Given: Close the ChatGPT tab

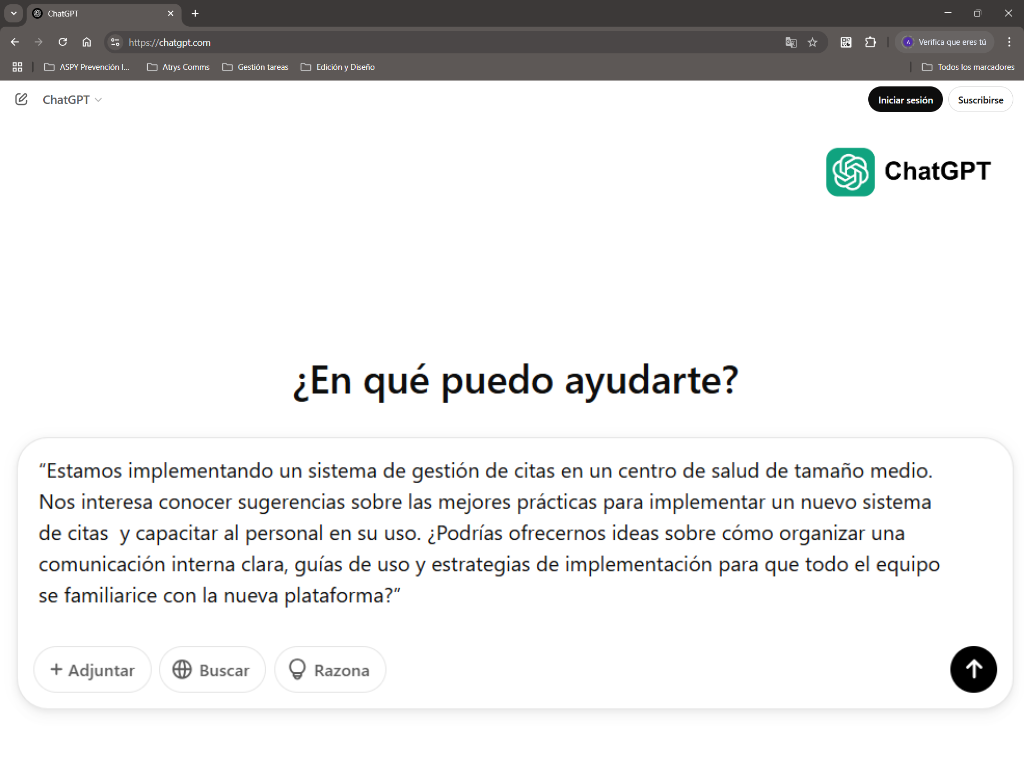Looking at the screenshot, I should click(x=170, y=14).
